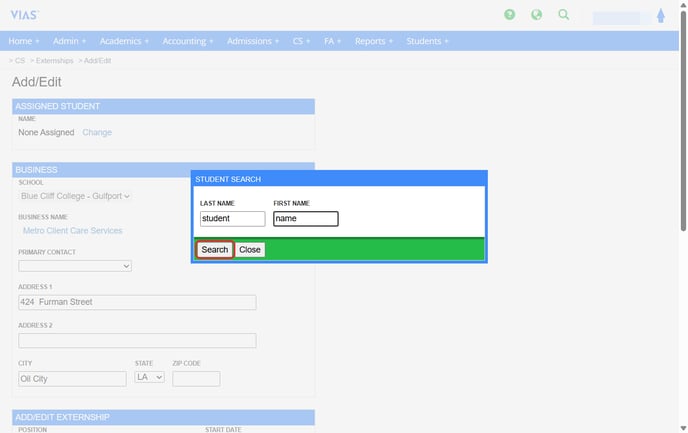This screenshot has height=433, width=688.
Task: Open the Metro Client Care Services link
Action: 72,230
